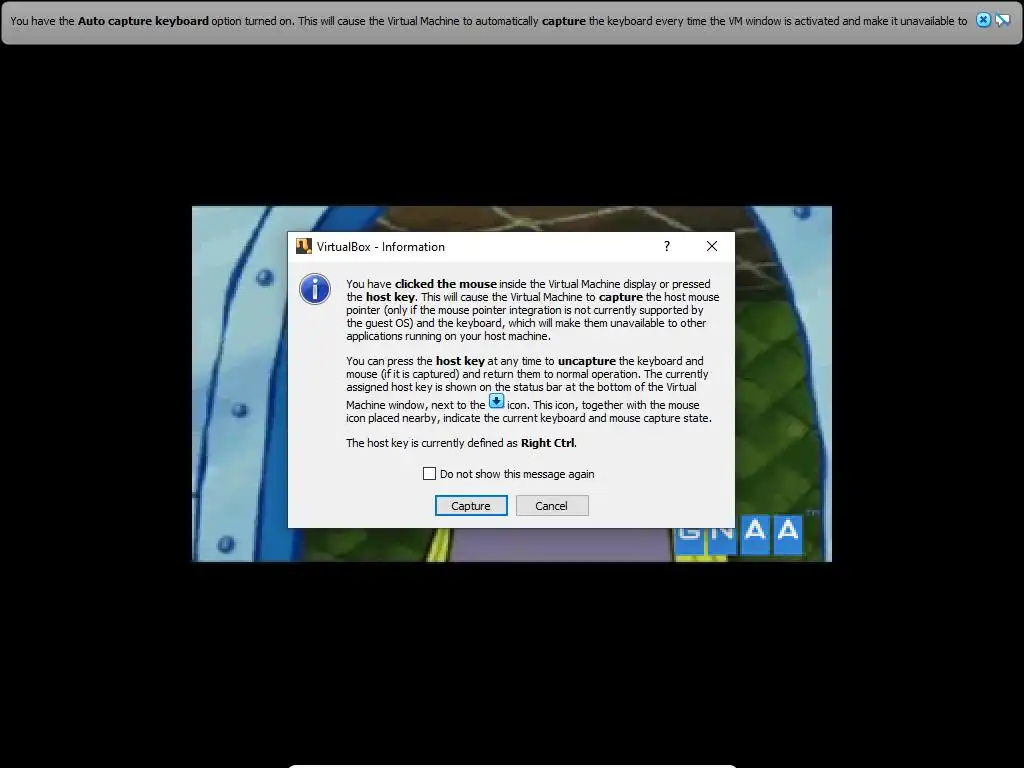Click the 'VirtualBox - Information' title text
Viewport: 1024px width, 768px height.
381,247
